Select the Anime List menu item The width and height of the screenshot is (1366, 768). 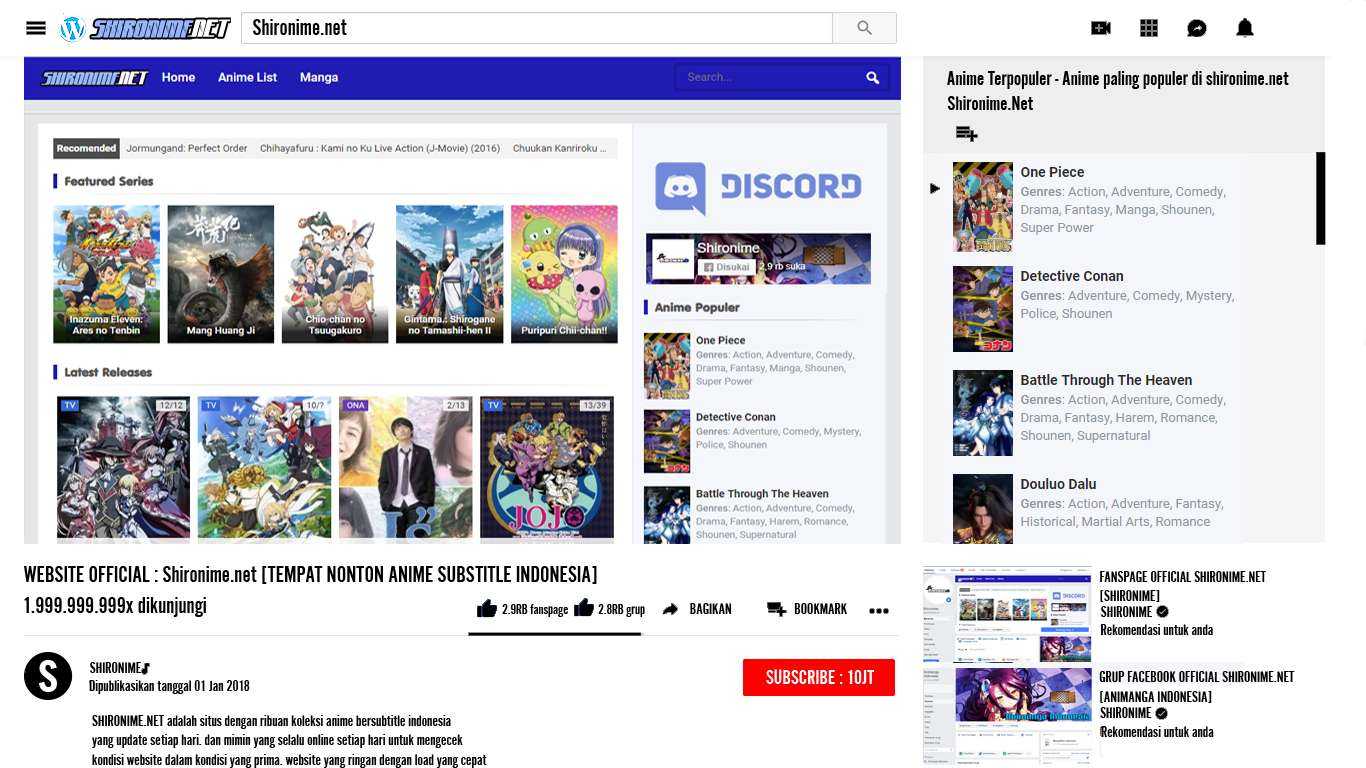pyautogui.click(x=247, y=77)
